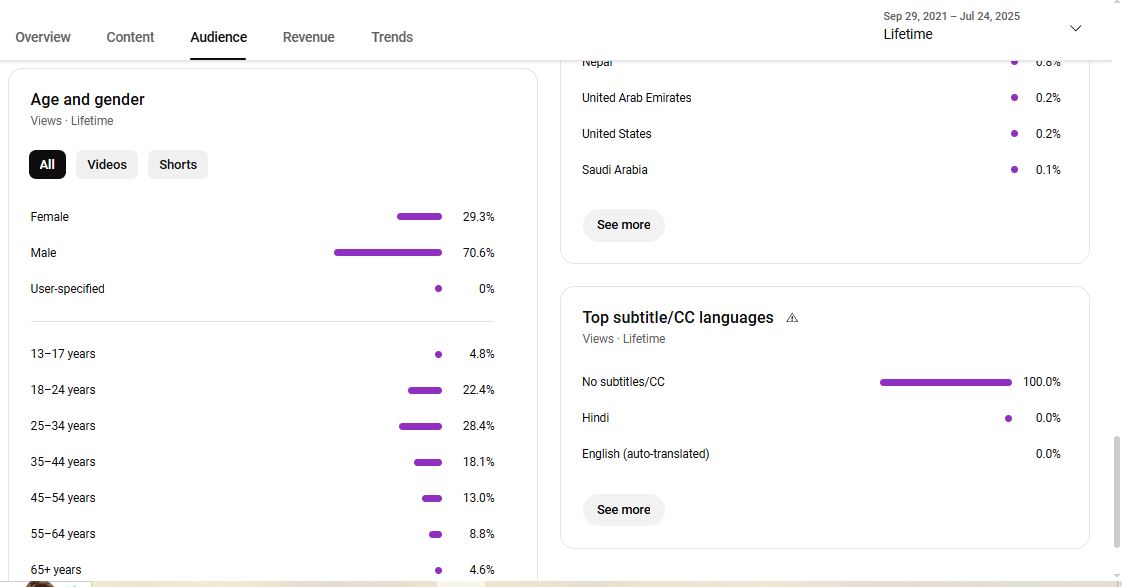
Task: Click warning icon beside Top subtitle/CC languages
Action: [x=792, y=318]
